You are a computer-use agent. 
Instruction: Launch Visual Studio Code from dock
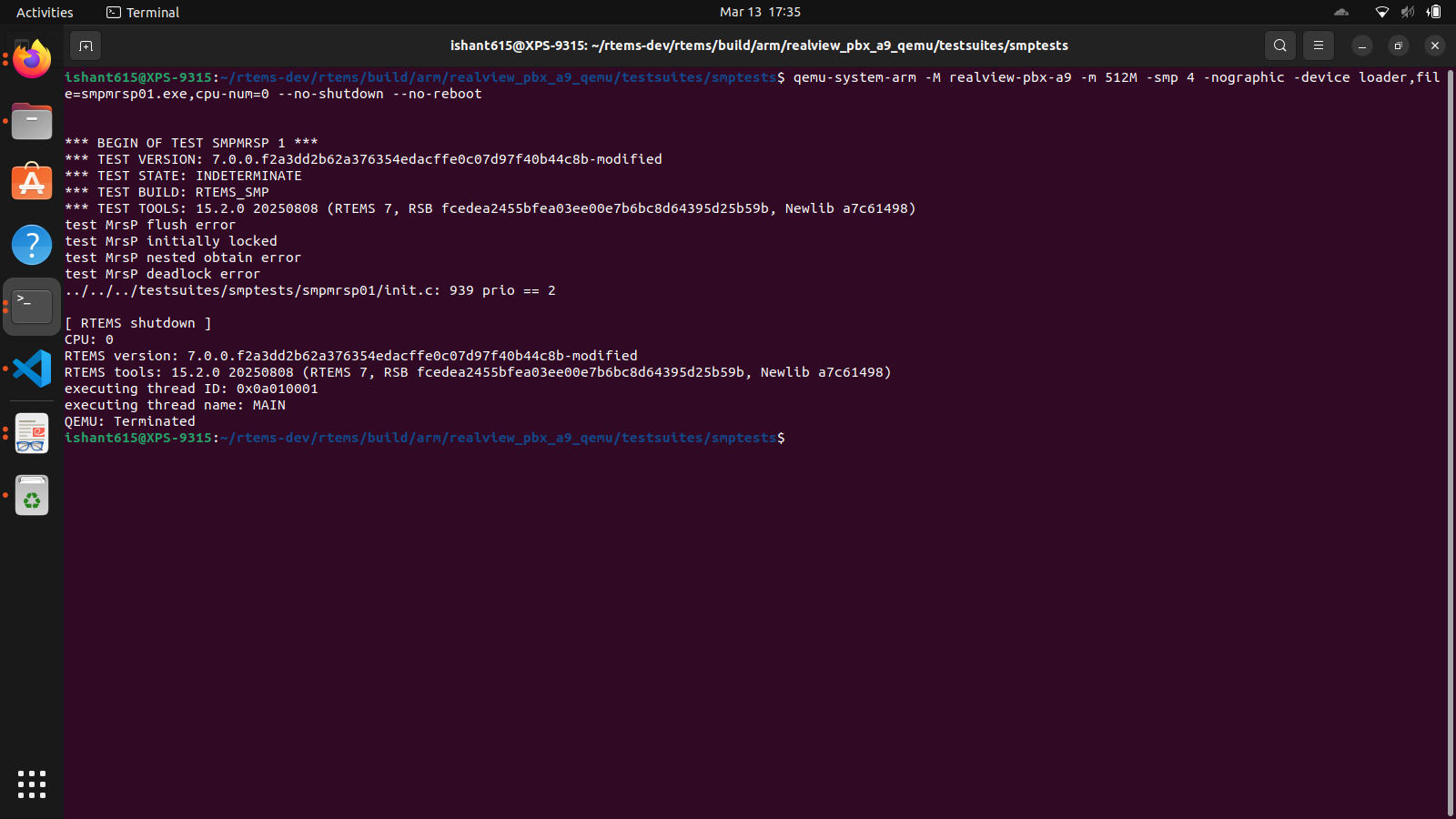click(32, 369)
